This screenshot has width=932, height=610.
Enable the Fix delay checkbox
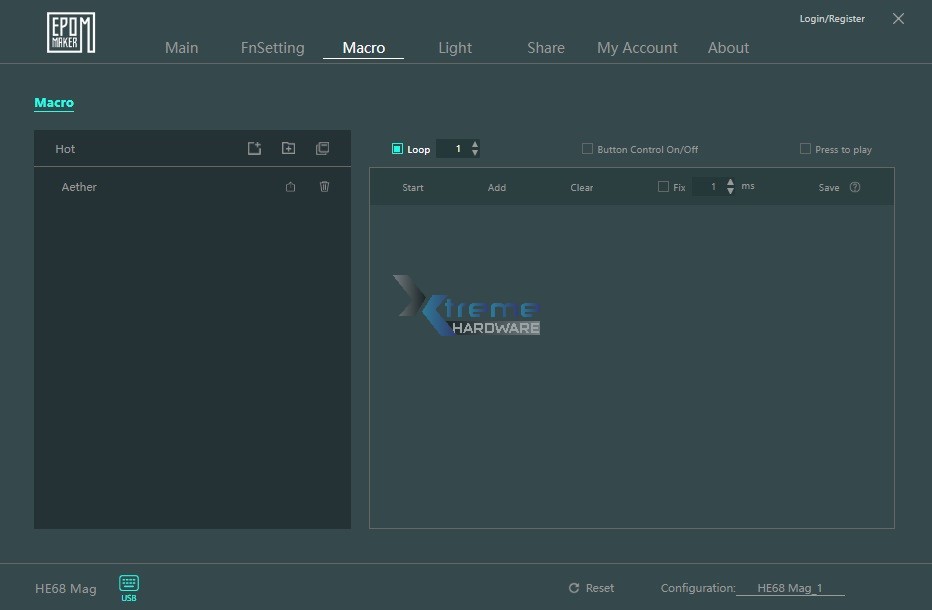(663, 187)
